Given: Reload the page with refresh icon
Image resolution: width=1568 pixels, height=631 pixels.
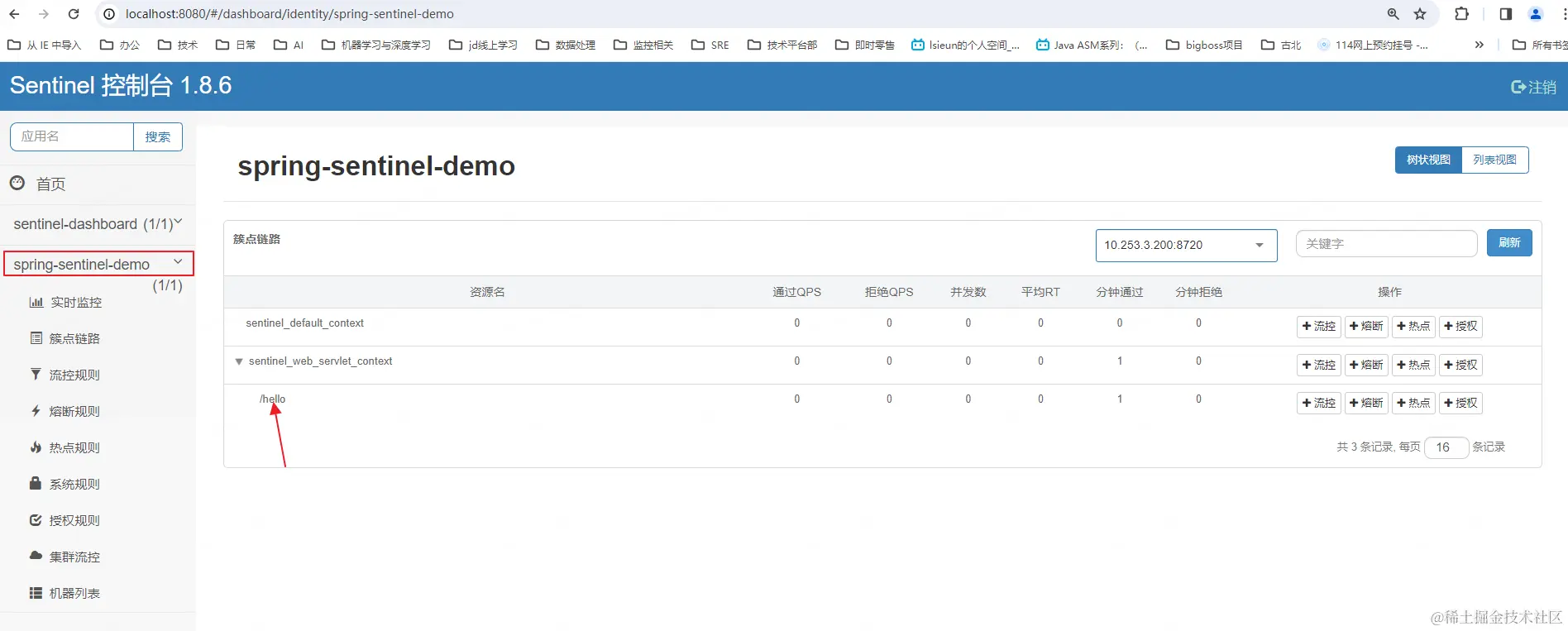Looking at the screenshot, I should click(x=74, y=14).
